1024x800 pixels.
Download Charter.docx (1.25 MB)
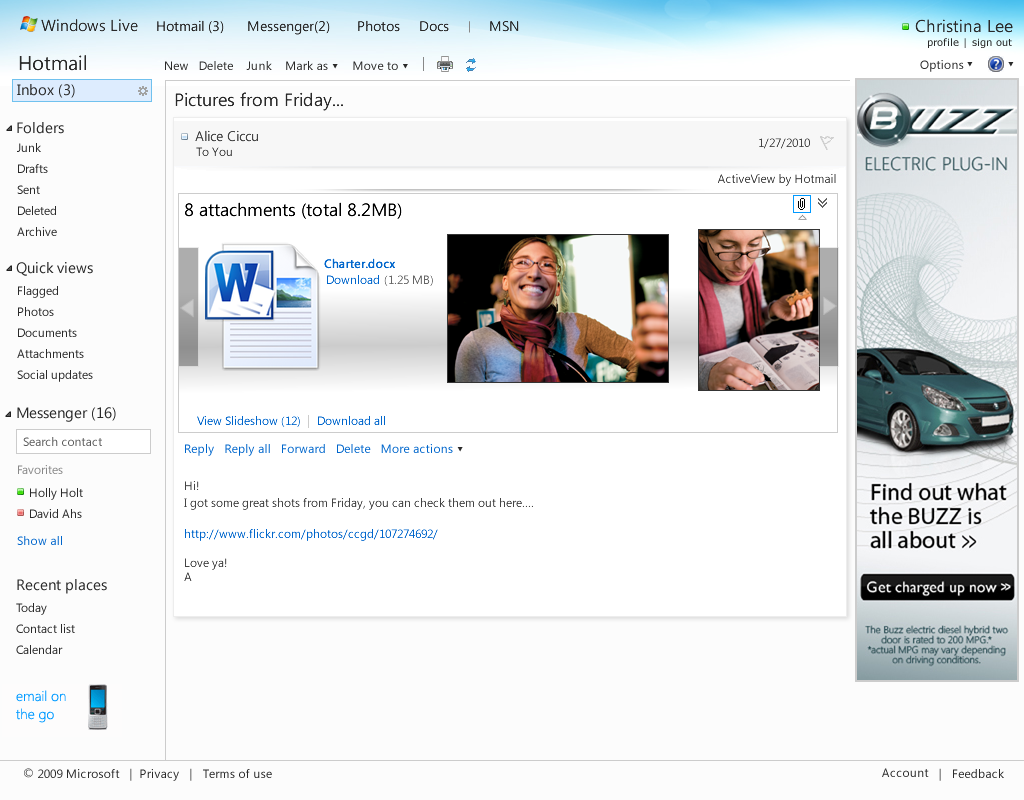click(353, 280)
